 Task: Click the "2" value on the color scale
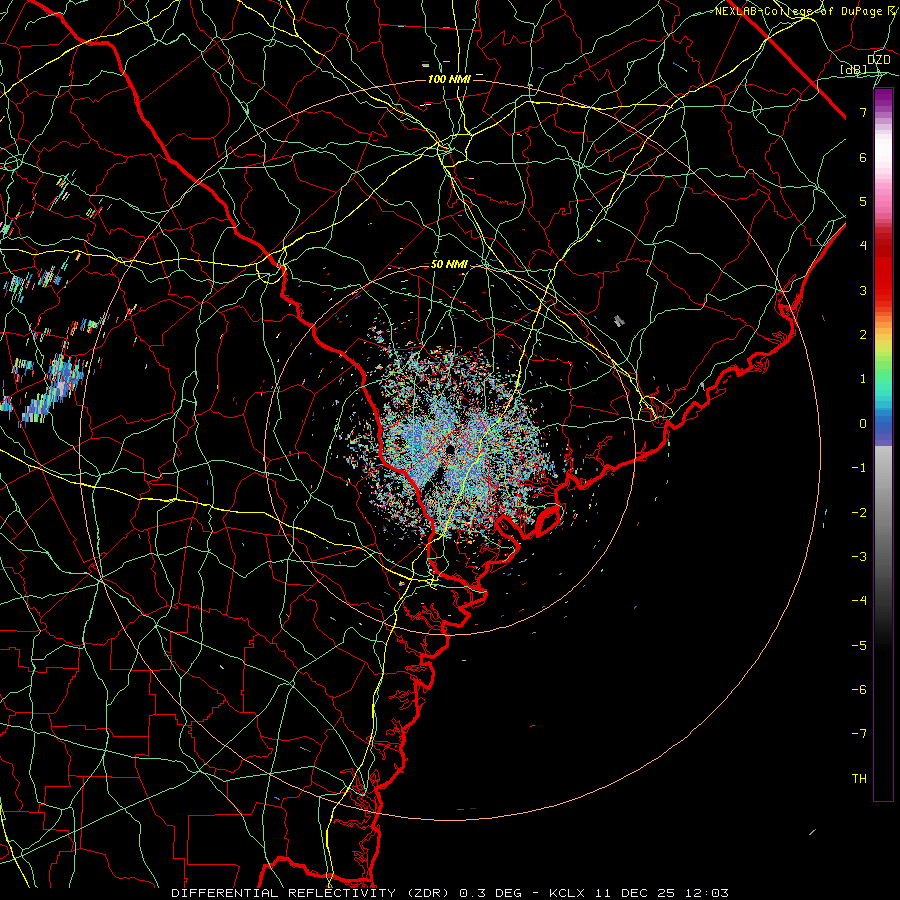click(x=863, y=335)
